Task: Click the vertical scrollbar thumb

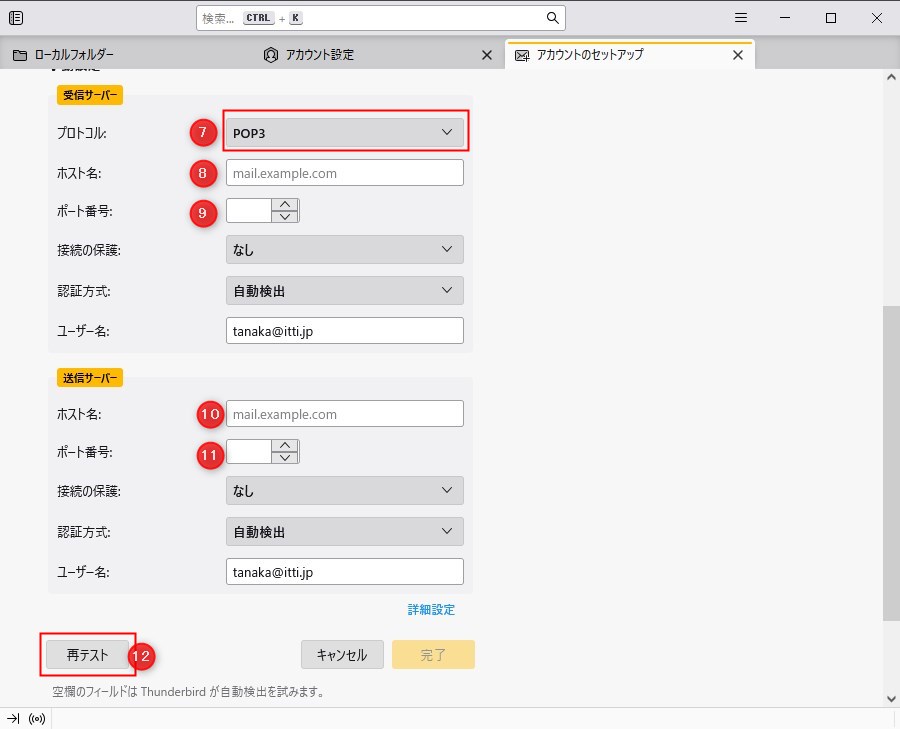Action: coord(891,463)
